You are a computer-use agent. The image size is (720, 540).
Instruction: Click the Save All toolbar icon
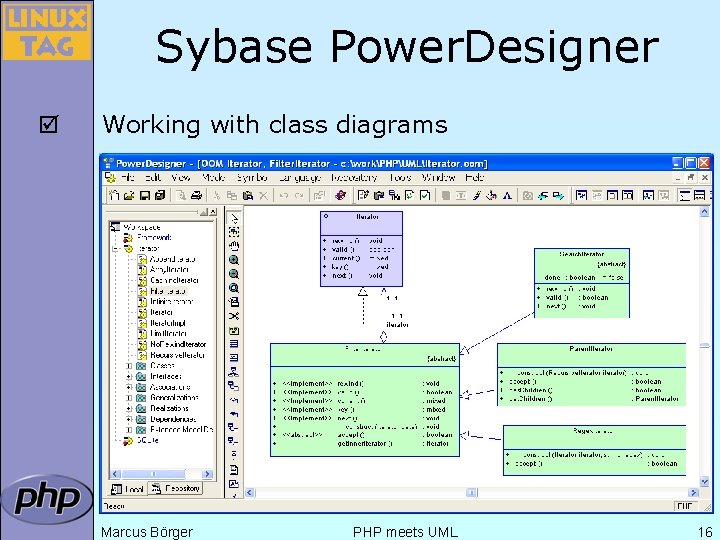pos(159,196)
